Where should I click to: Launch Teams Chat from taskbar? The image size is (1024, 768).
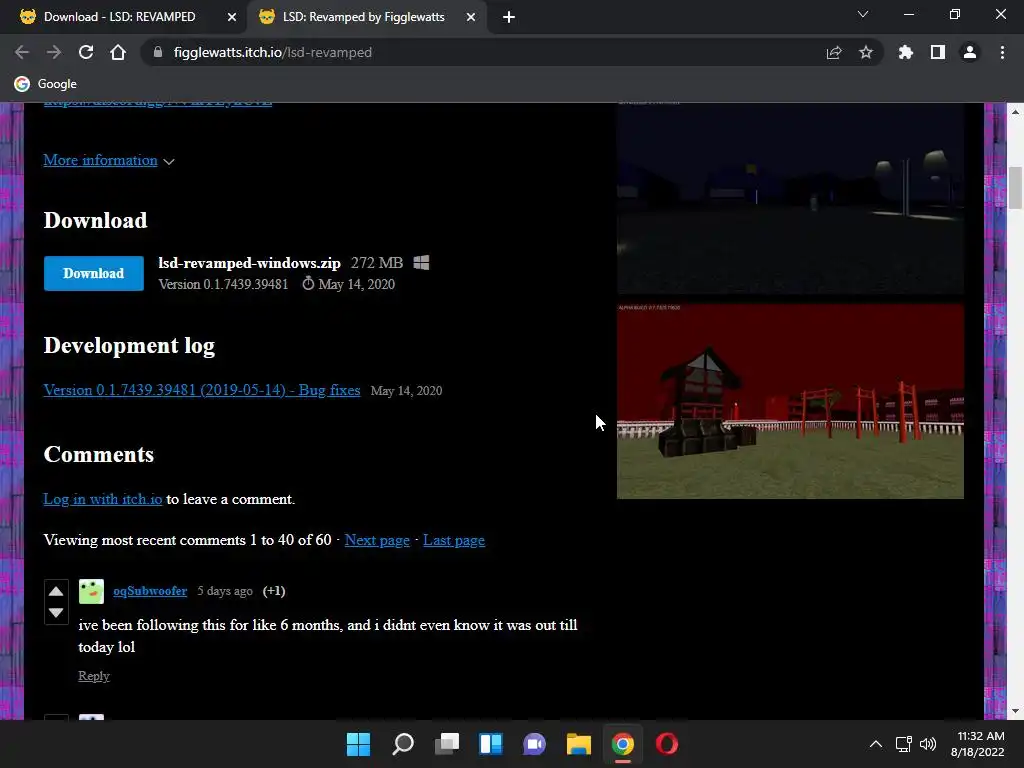534,744
